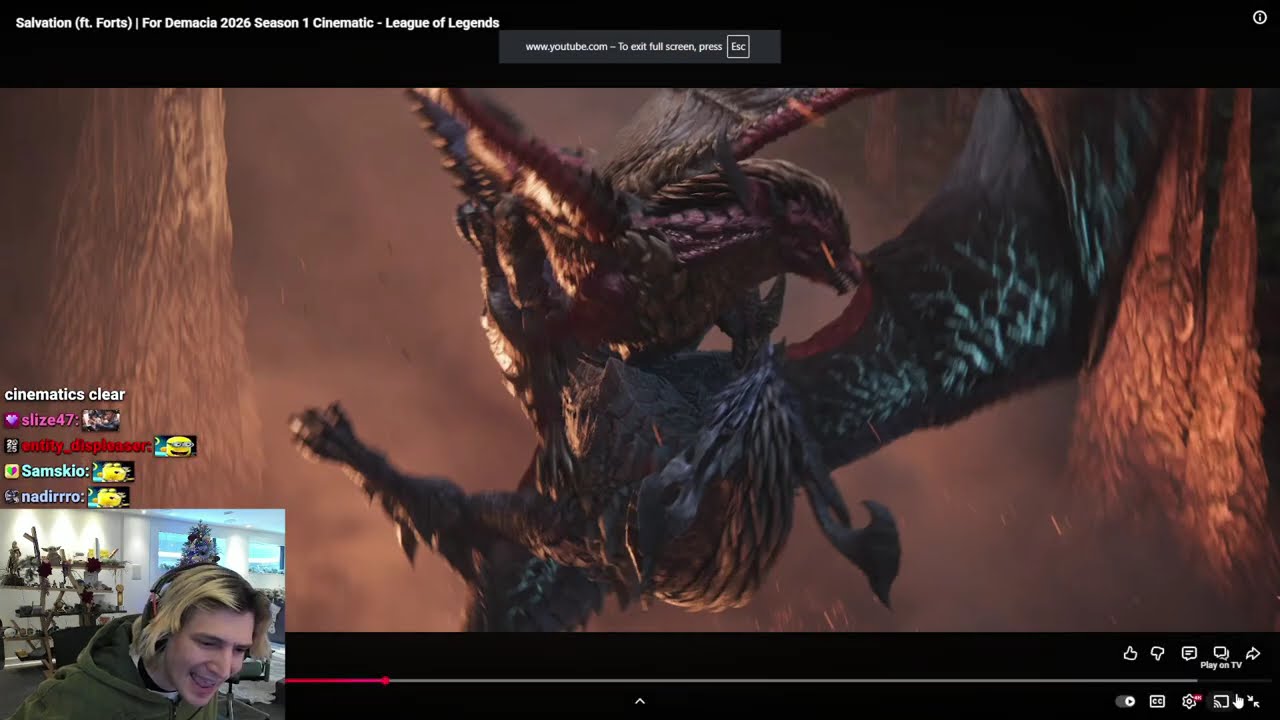1280x720 pixels.
Task: Click the emote next to Samskio
Action: (x=112, y=471)
